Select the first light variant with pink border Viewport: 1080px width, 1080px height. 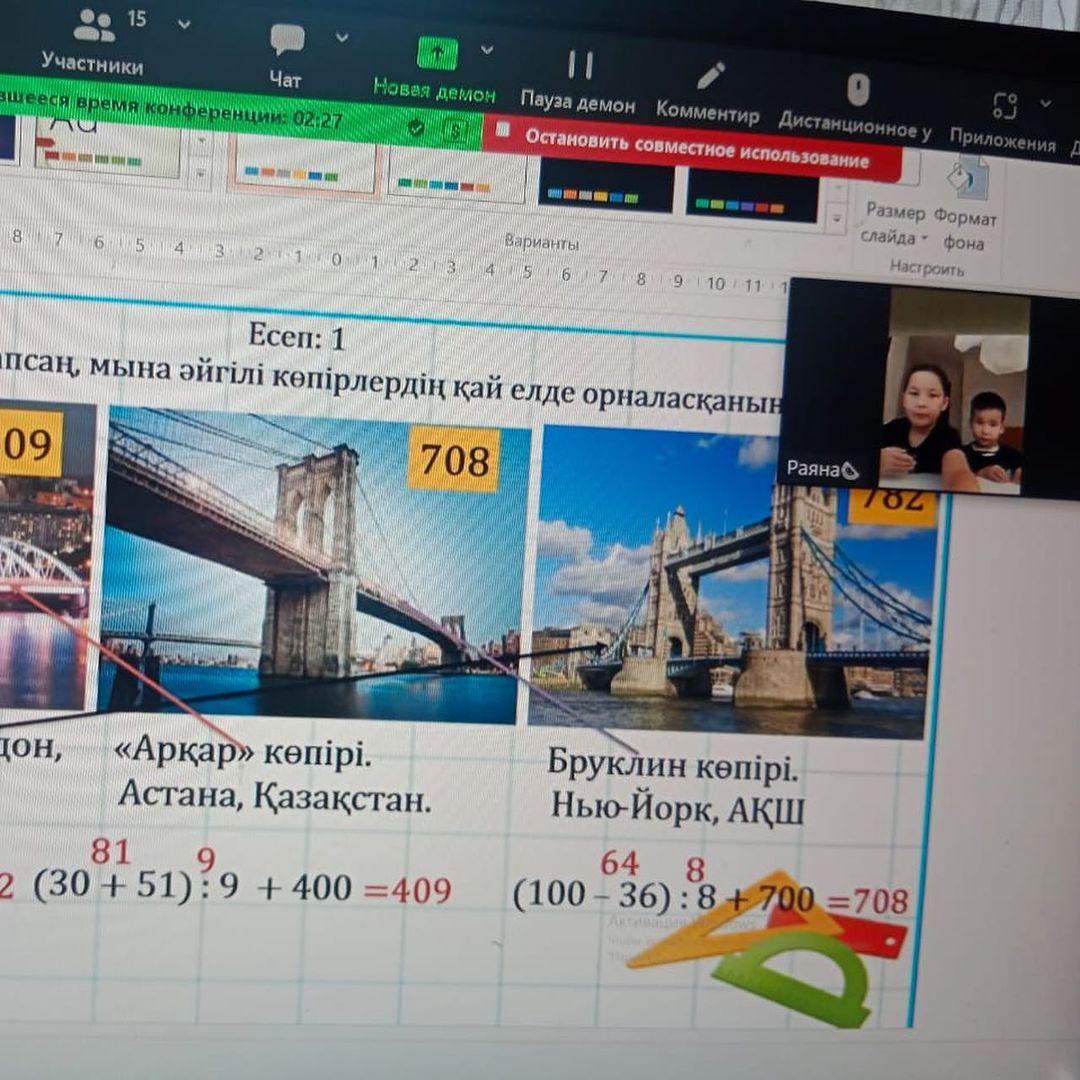coord(304,164)
